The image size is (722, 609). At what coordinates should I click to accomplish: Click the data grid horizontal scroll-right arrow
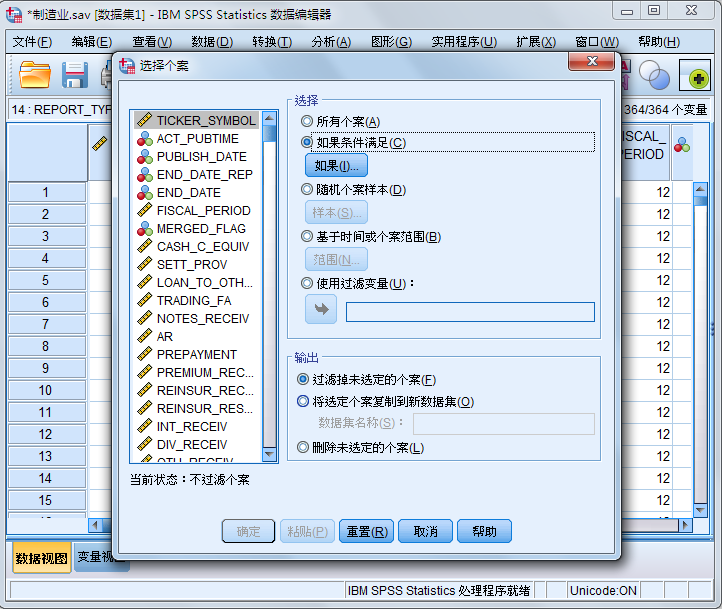pyautogui.click(x=685, y=525)
